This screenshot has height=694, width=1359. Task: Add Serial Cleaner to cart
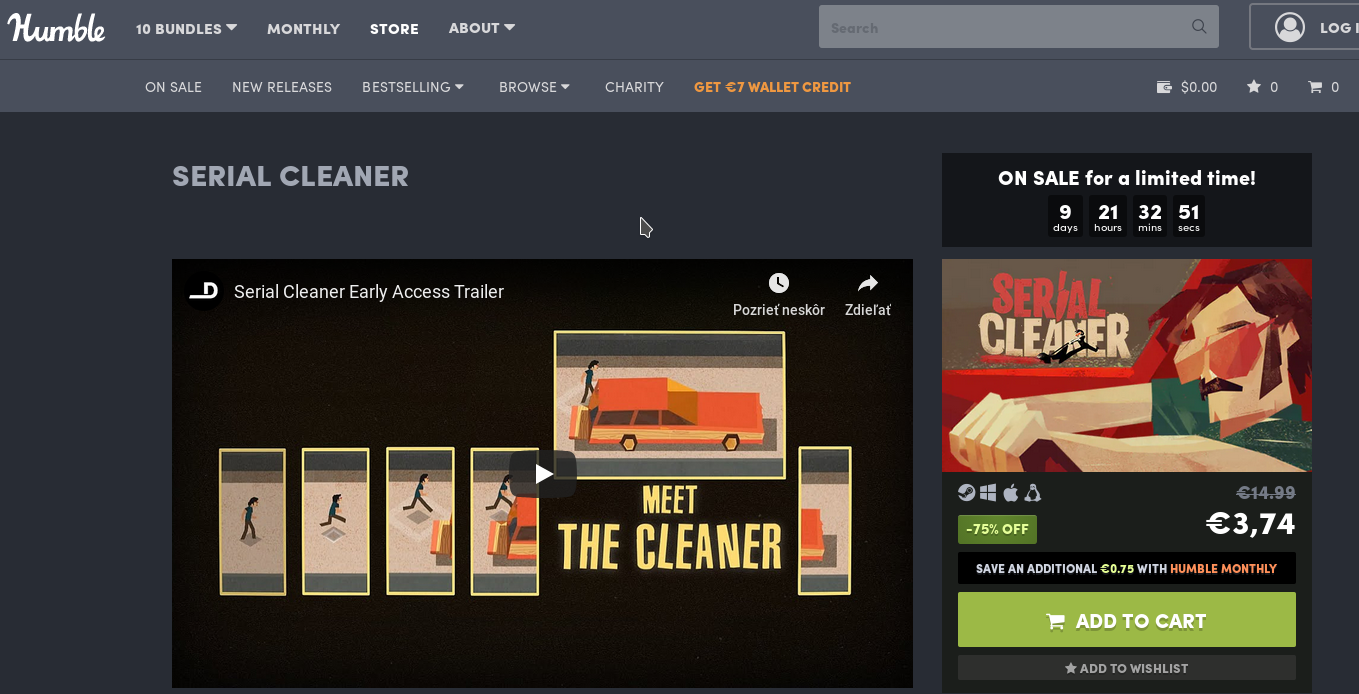click(1127, 620)
